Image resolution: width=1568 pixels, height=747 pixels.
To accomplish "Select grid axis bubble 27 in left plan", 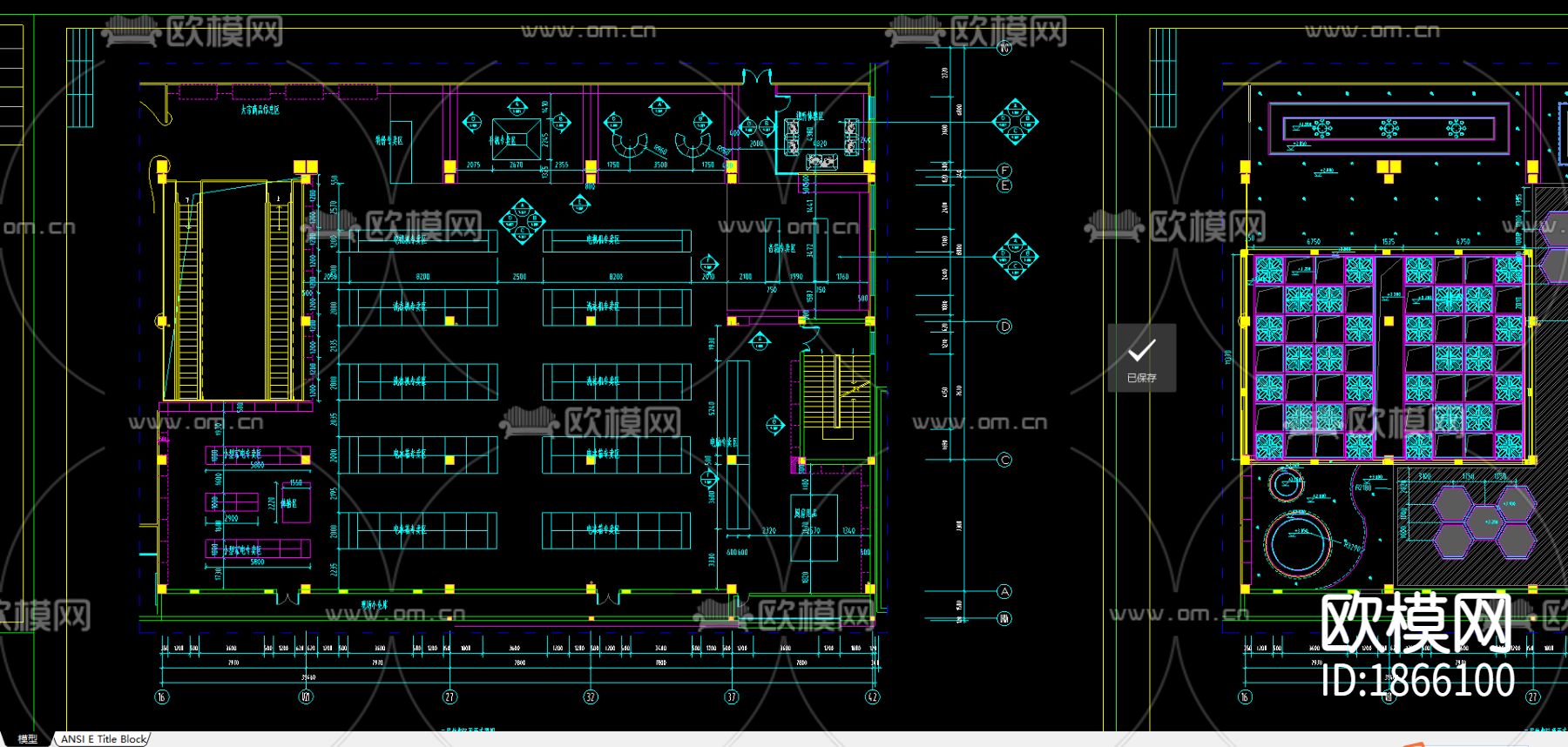I will (449, 697).
